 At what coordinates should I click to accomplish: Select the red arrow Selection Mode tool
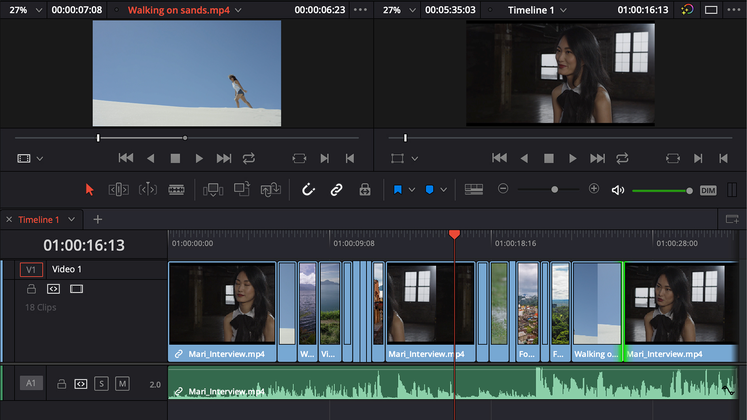(89, 189)
